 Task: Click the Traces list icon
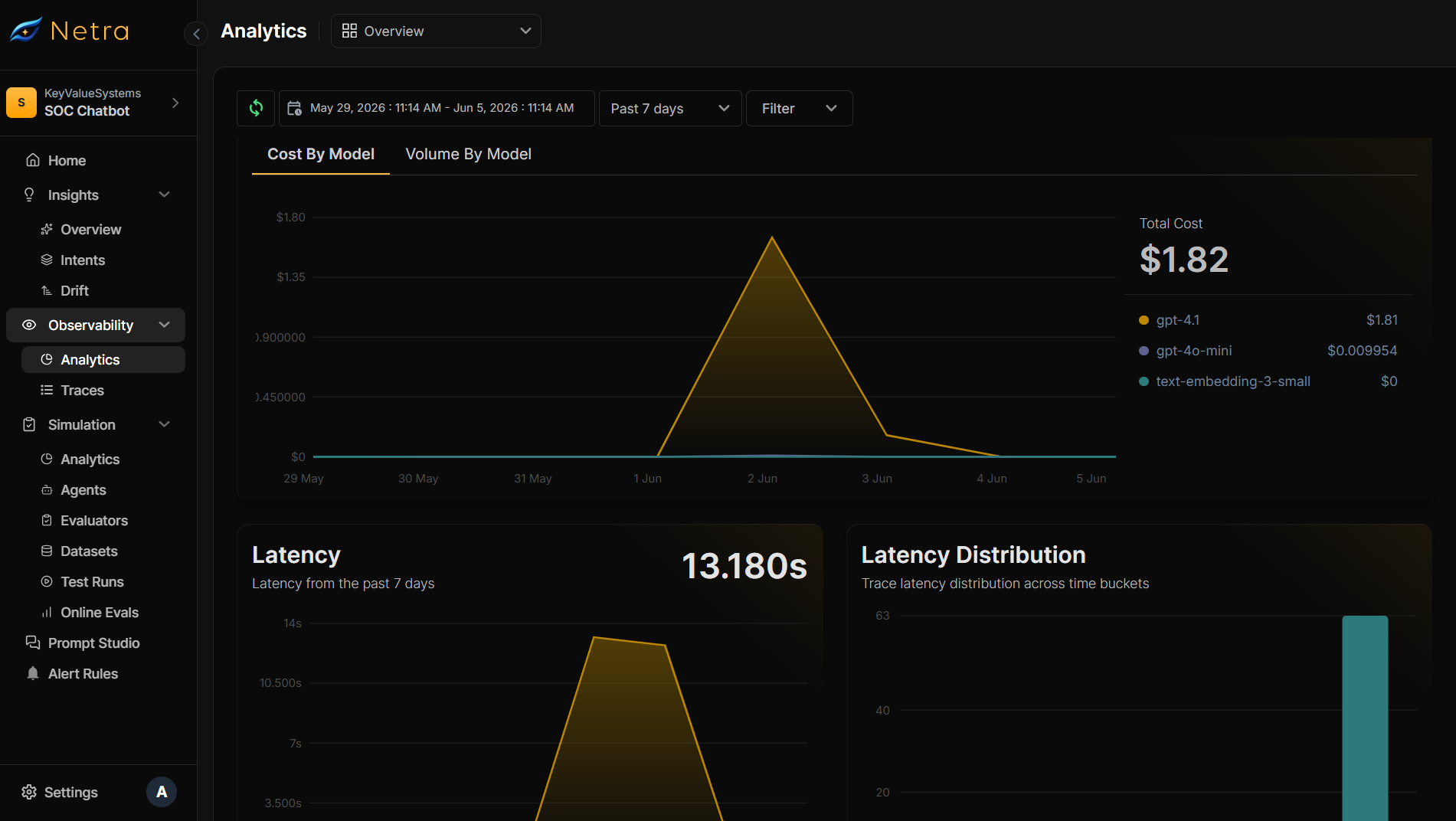[47, 390]
